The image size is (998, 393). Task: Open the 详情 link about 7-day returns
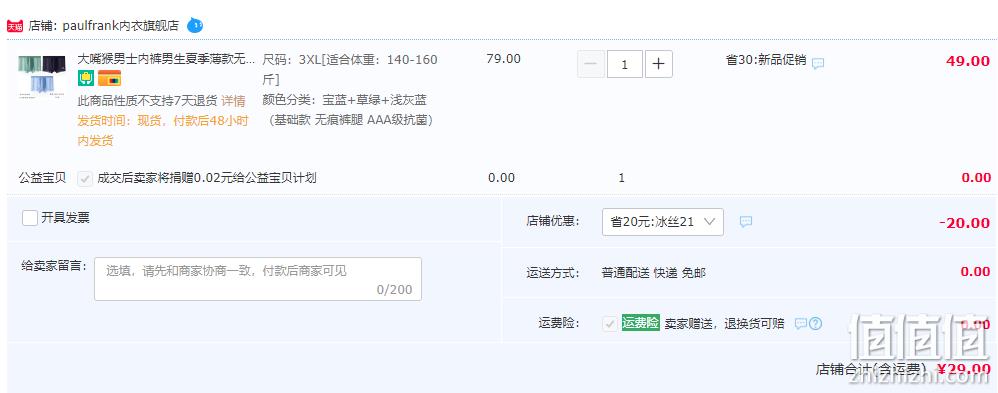(233, 101)
